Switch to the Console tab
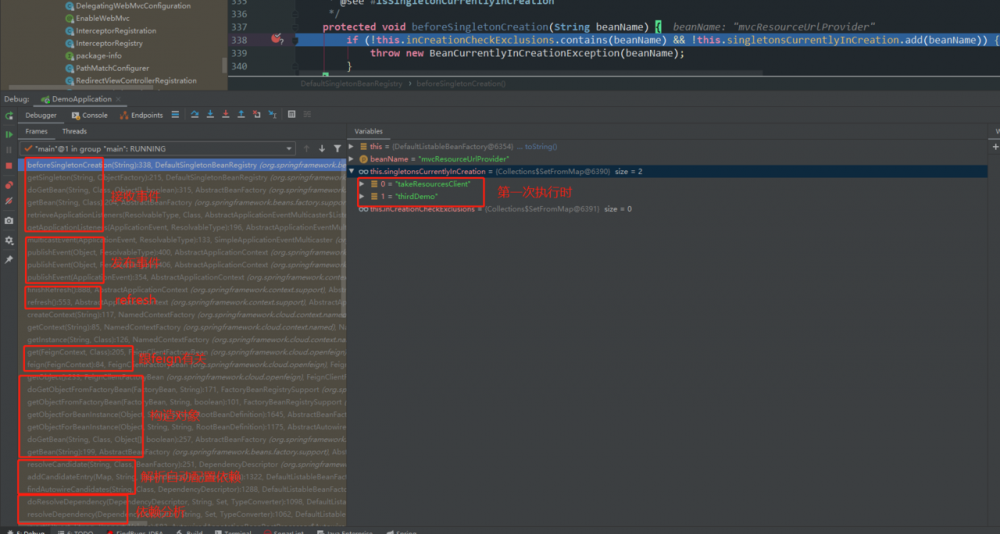The width and height of the screenshot is (1000, 534). coord(90,115)
